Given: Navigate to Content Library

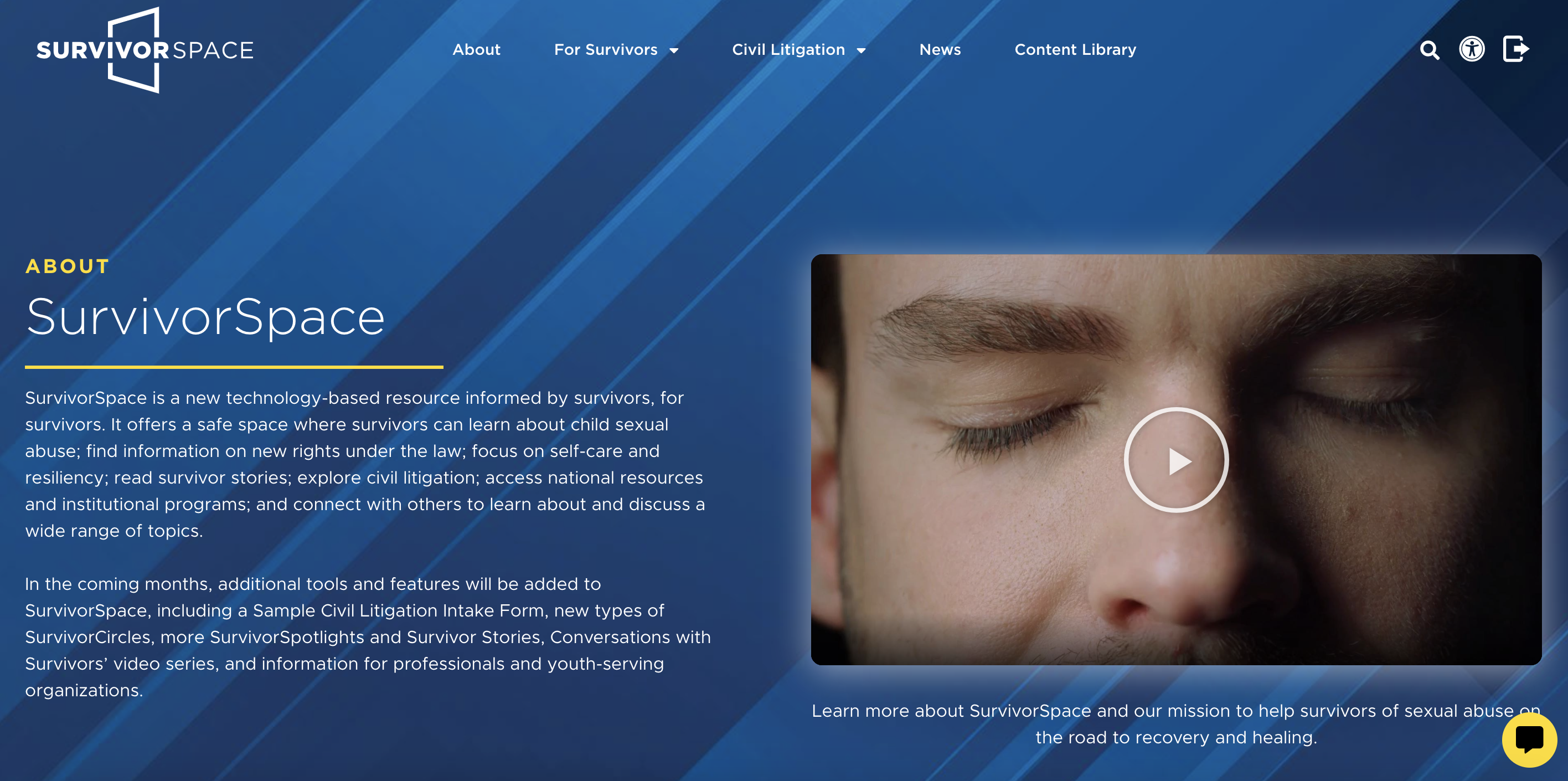Looking at the screenshot, I should tap(1075, 50).
